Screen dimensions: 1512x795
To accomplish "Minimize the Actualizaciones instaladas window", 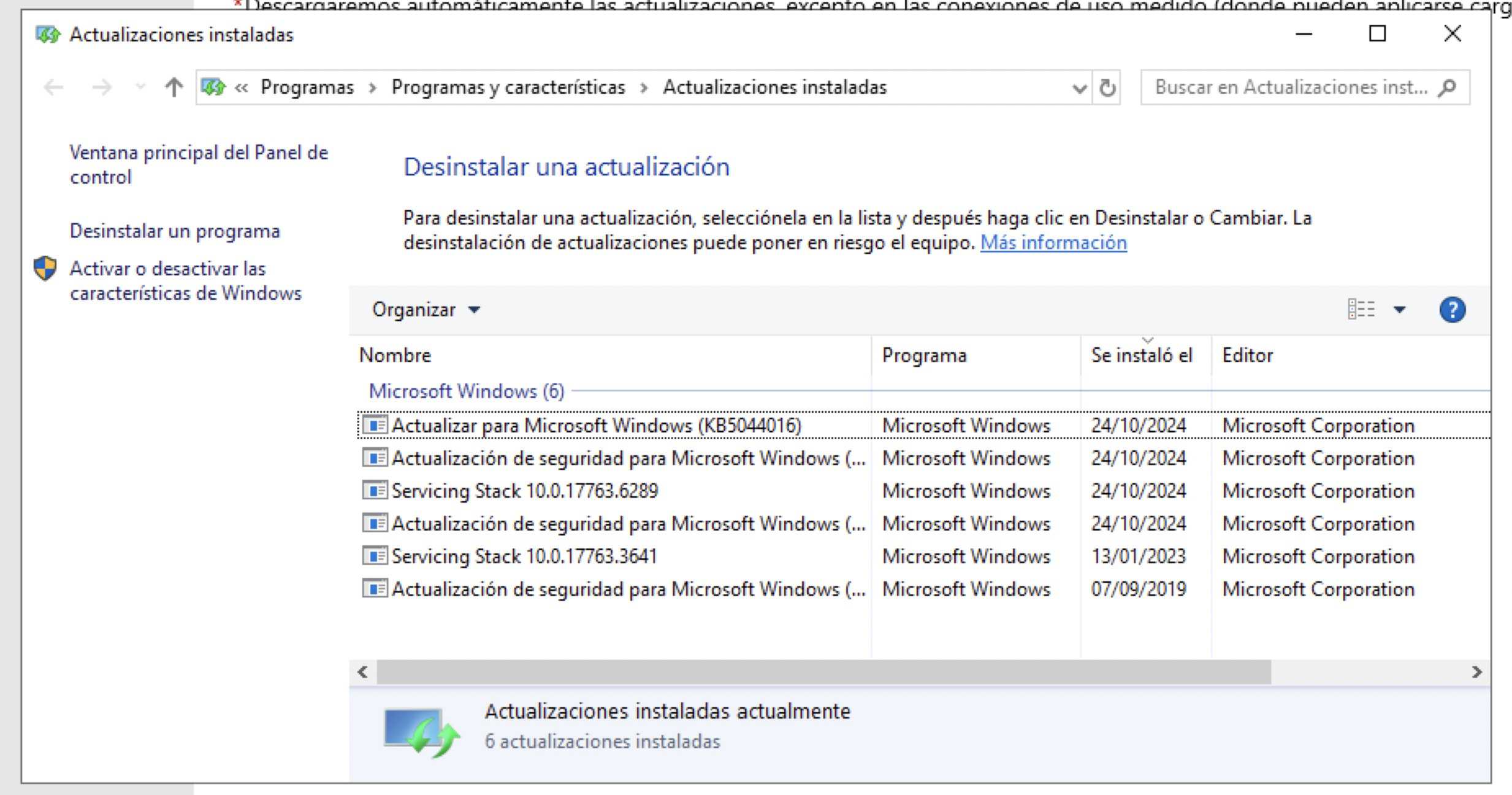I will 1304,34.
